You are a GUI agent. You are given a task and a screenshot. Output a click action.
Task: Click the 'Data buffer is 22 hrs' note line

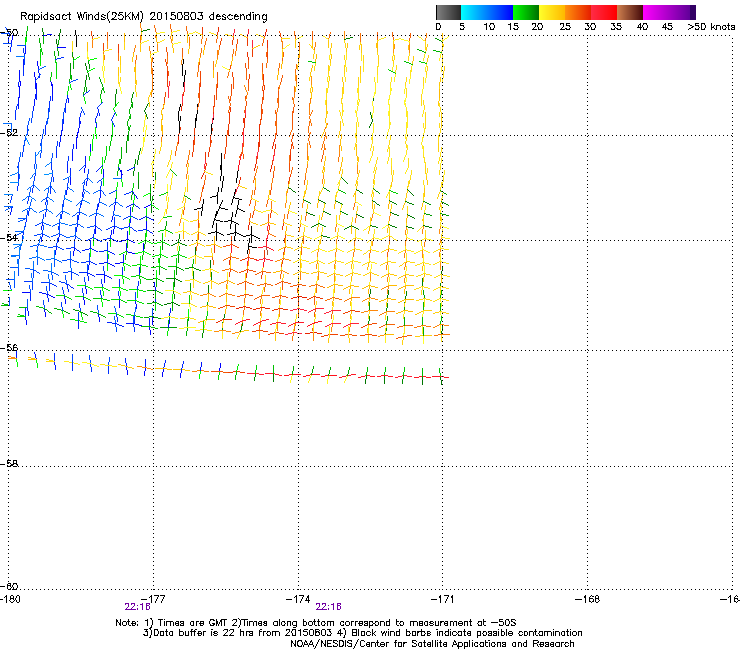pyautogui.click(x=362, y=633)
